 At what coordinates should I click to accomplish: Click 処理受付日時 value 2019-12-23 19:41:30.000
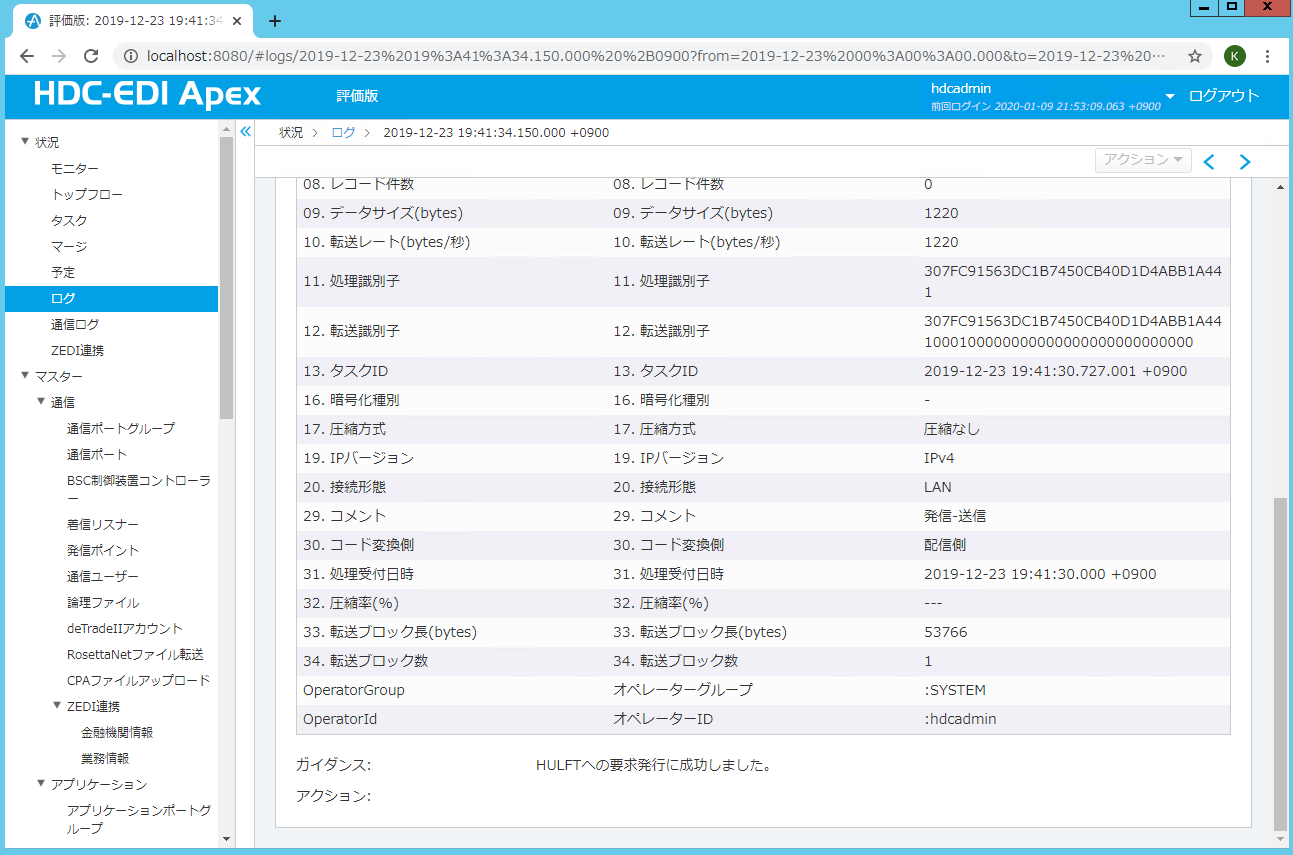pyautogui.click(x=1040, y=574)
